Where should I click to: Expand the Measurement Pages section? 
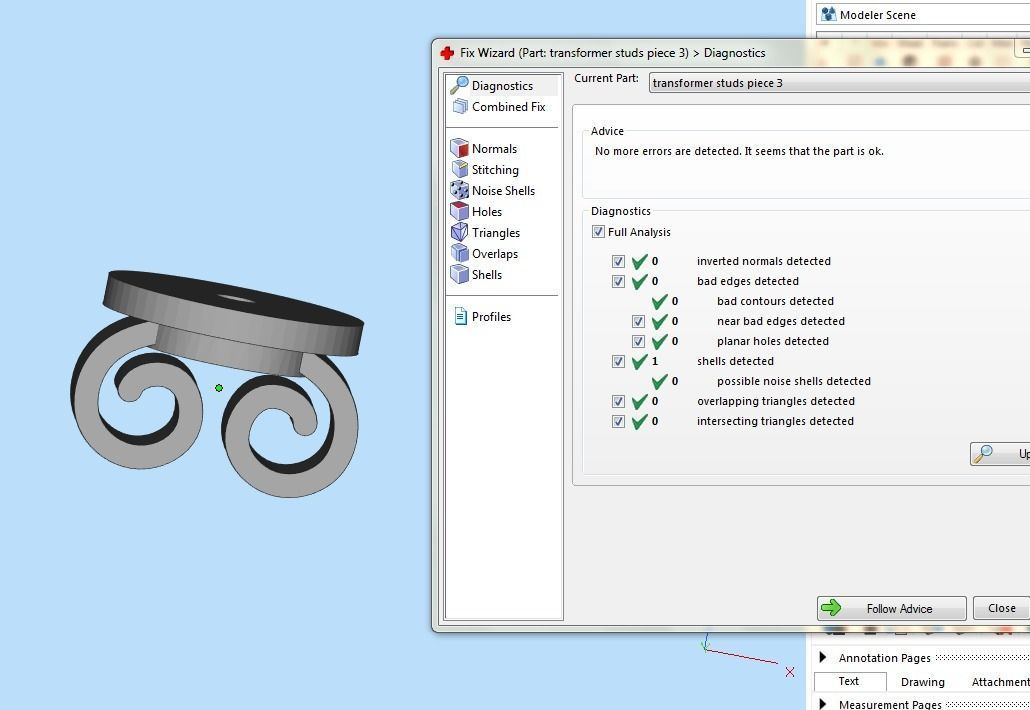[x=822, y=704]
